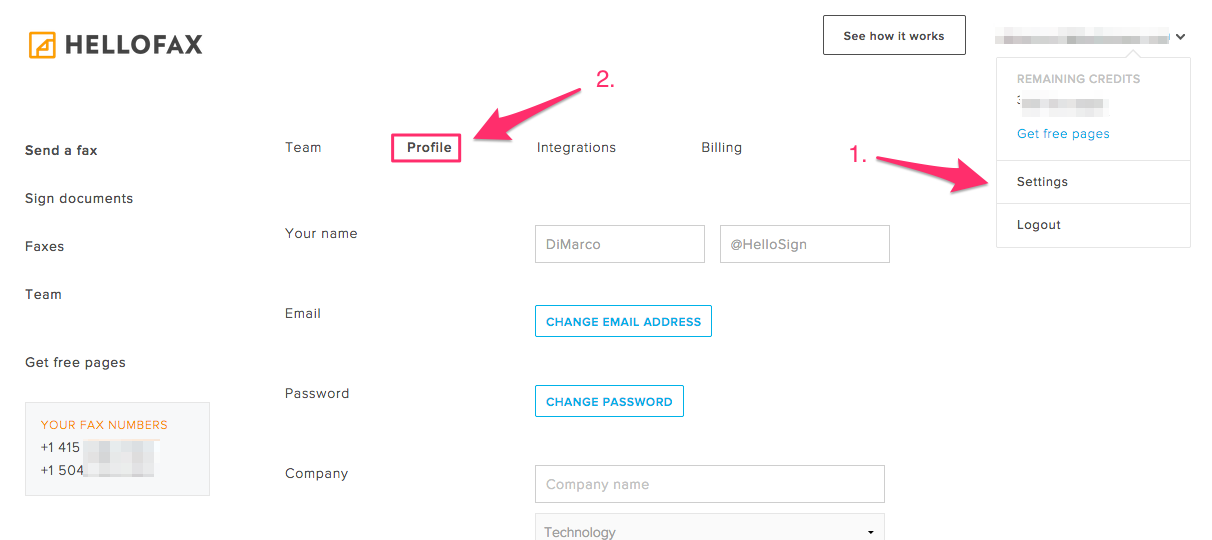The height and width of the screenshot is (540, 1212).
Task: Open the Profile tab
Action: (429, 148)
